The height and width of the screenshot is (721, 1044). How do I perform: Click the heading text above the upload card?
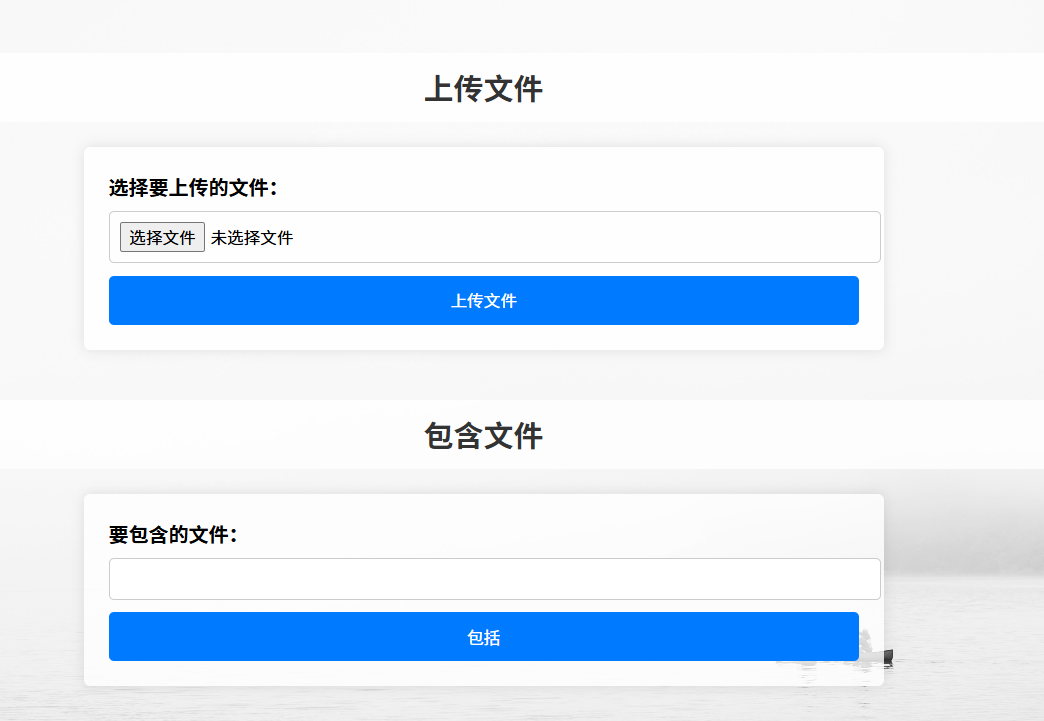[x=483, y=89]
